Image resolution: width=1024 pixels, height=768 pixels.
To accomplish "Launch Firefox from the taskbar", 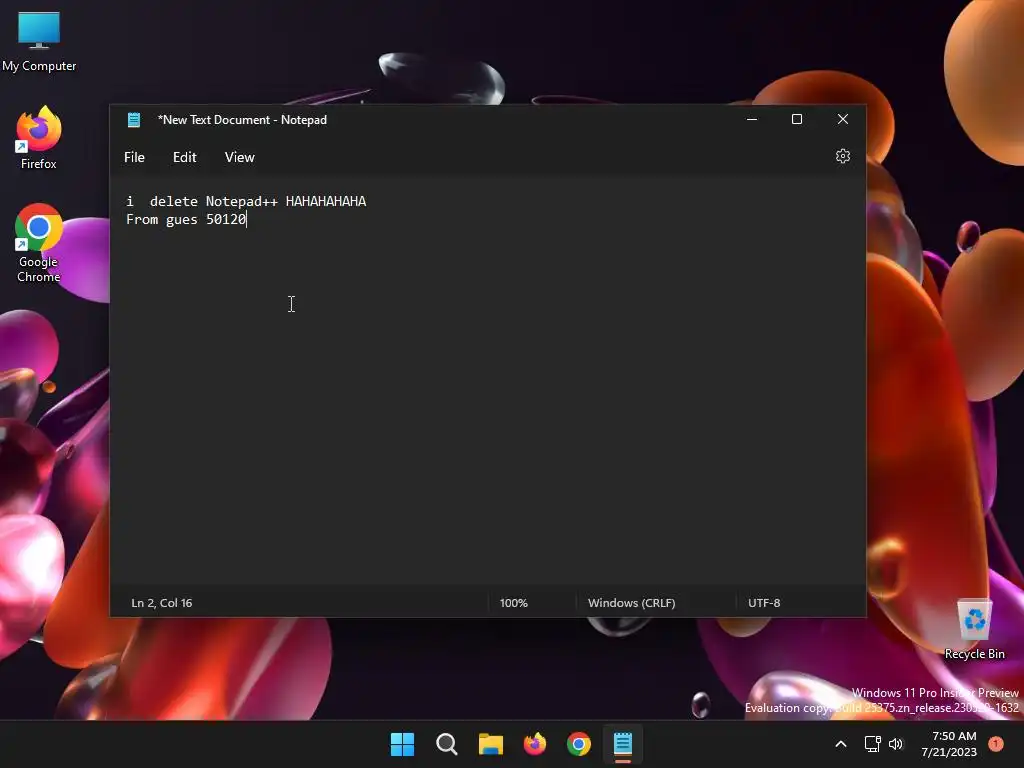I will [x=535, y=744].
